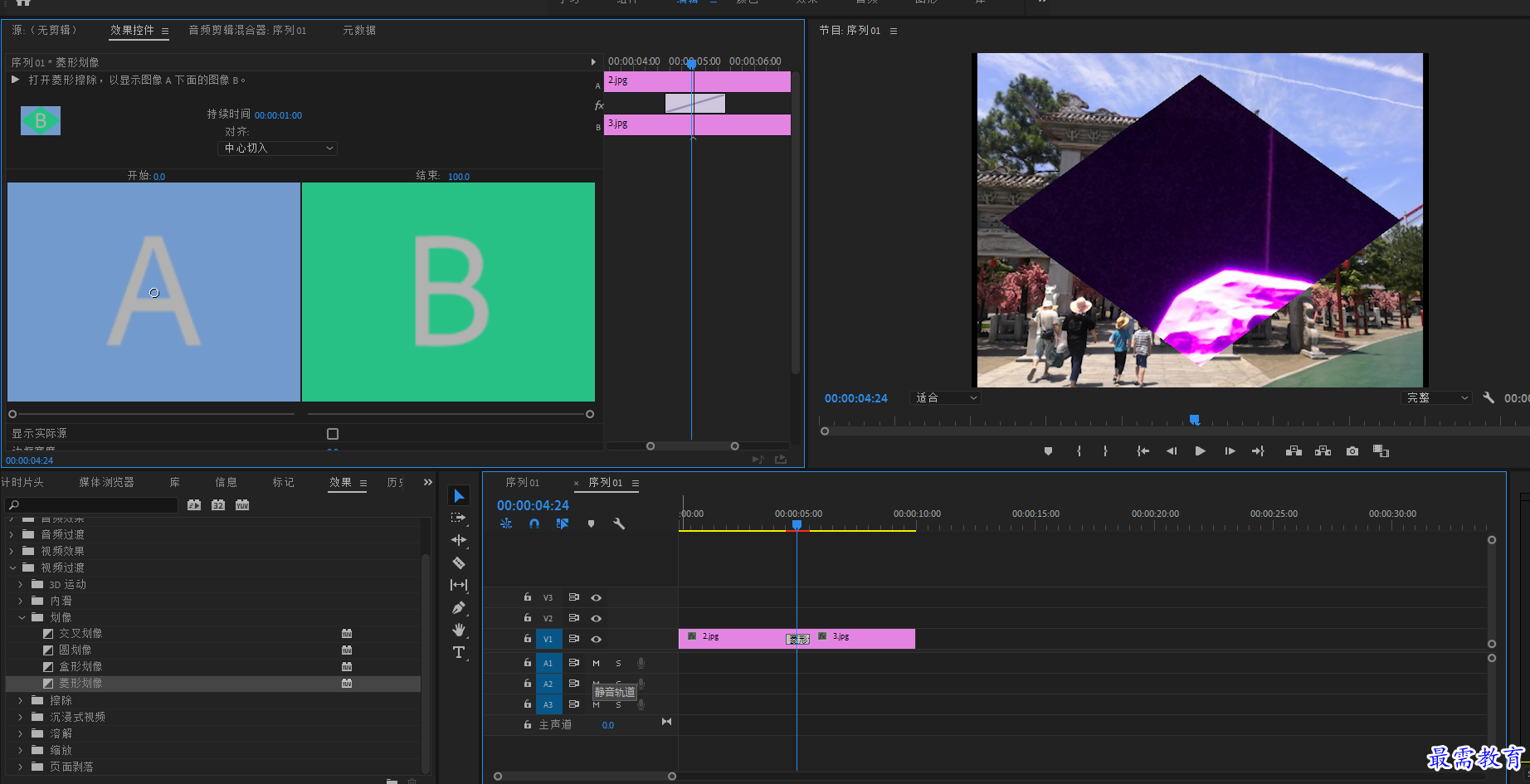This screenshot has height=784, width=1530.
Task: Toggle insert sequences as nests icon
Action: 506,523
